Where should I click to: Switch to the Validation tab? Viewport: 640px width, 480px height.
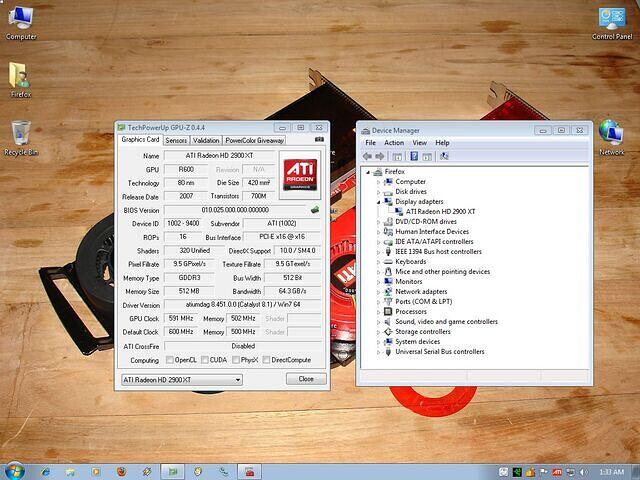click(x=206, y=140)
